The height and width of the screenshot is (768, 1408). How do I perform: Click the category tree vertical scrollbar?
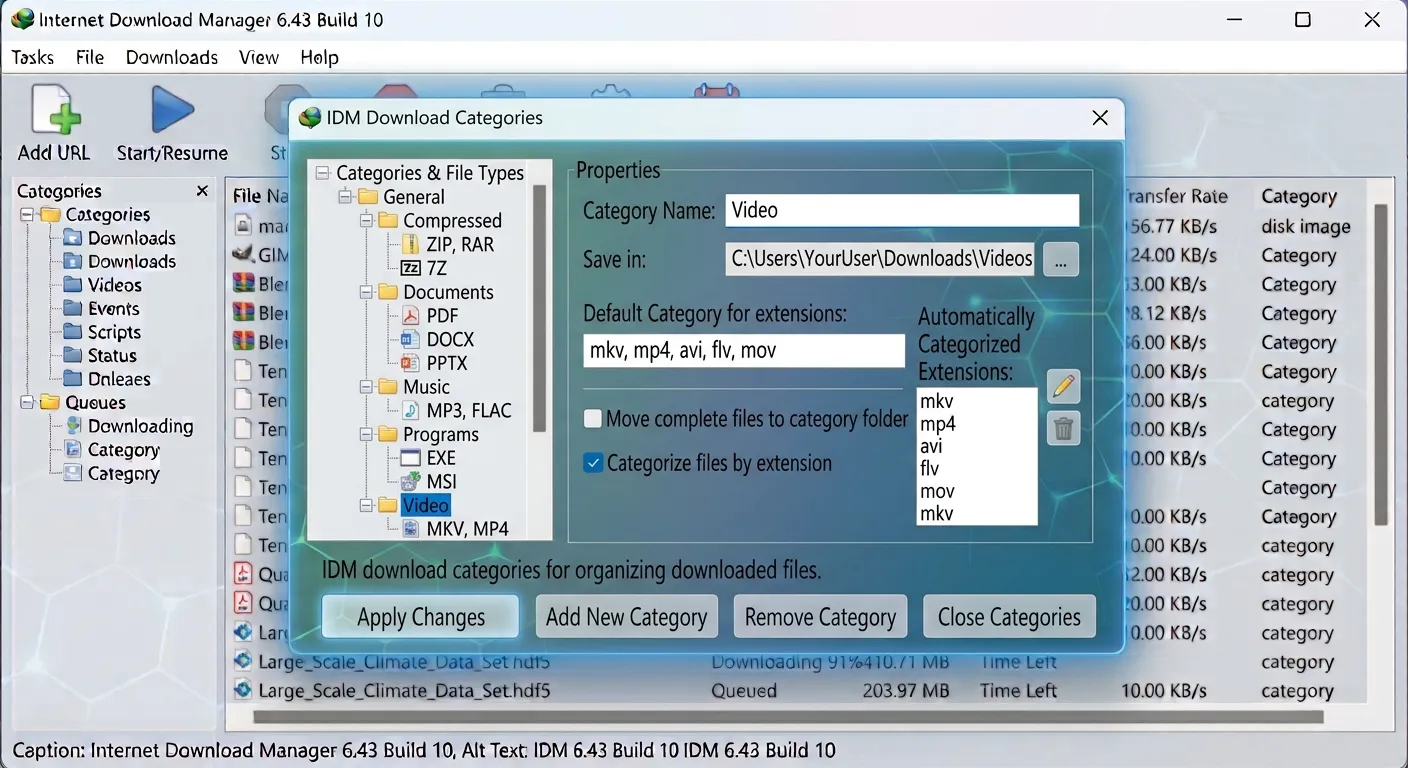pos(540,308)
